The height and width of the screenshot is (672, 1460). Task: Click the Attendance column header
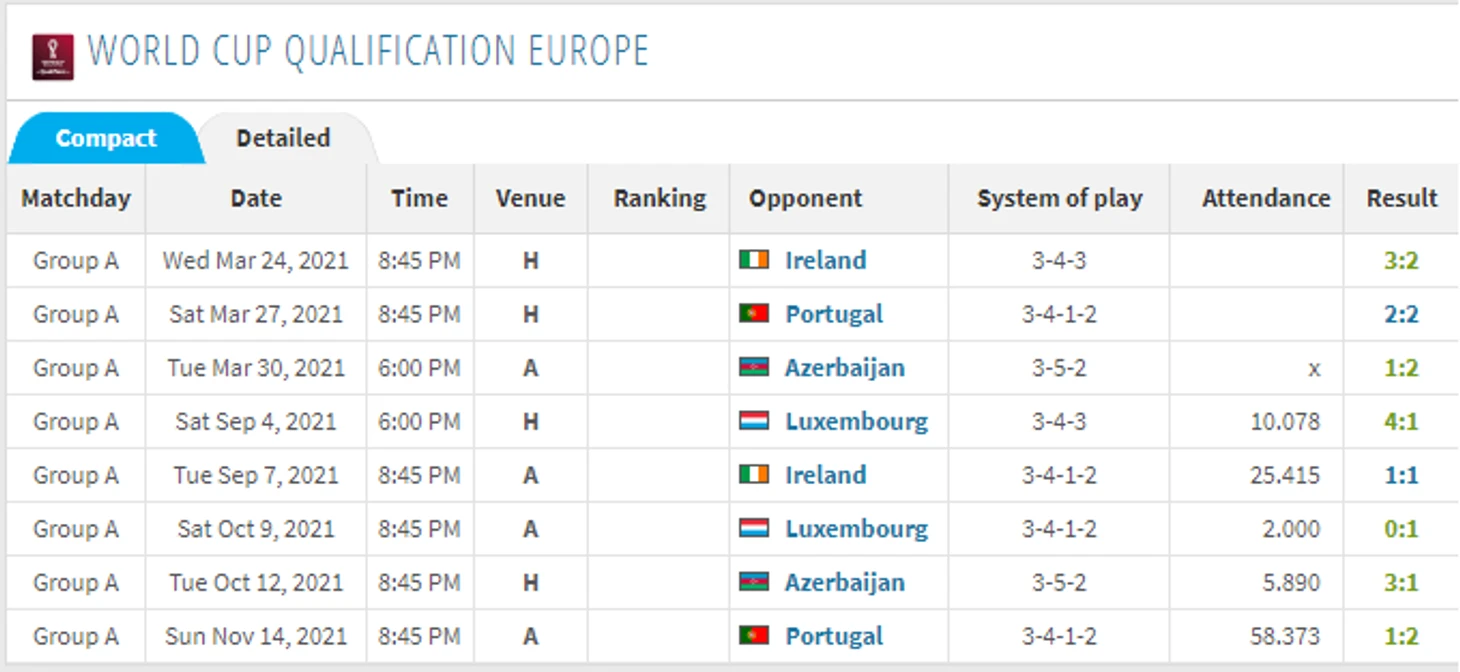click(x=1265, y=198)
